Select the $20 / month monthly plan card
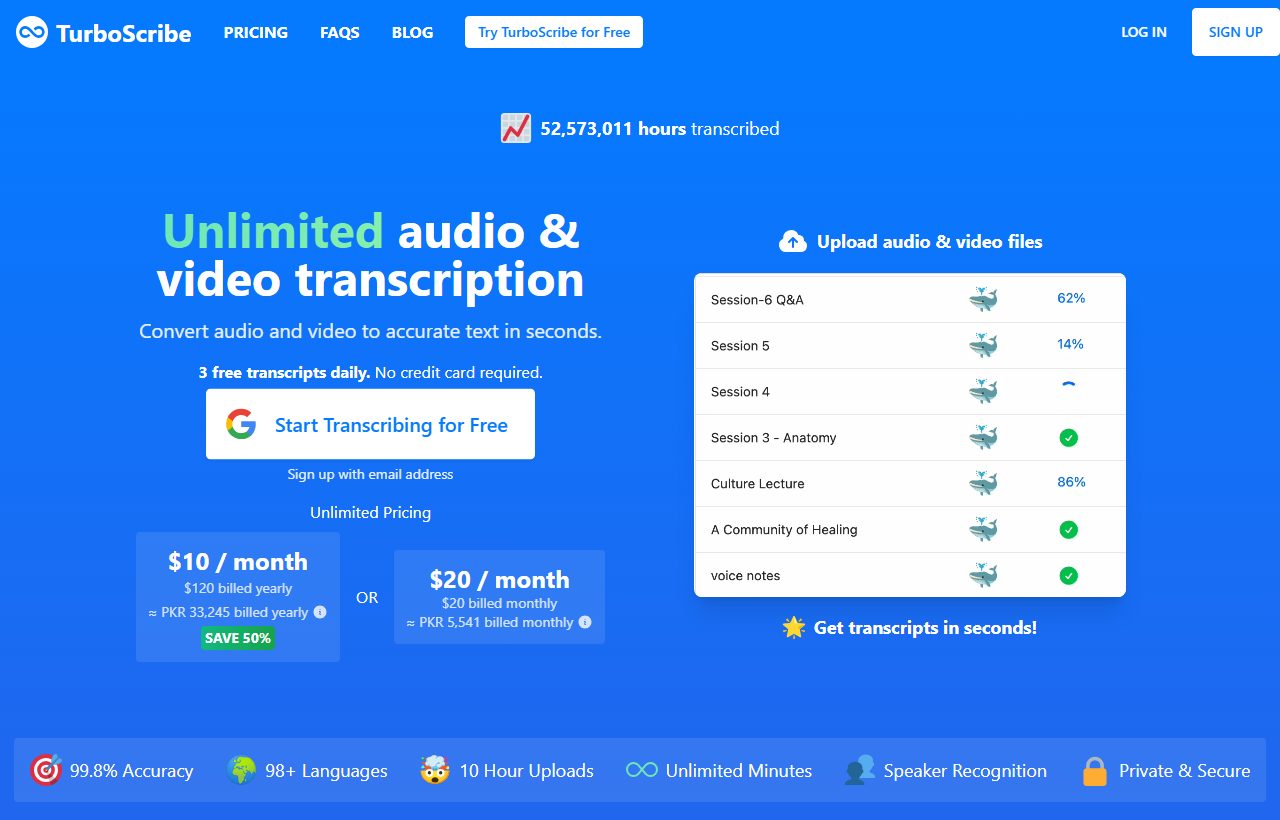 click(499, 597)
